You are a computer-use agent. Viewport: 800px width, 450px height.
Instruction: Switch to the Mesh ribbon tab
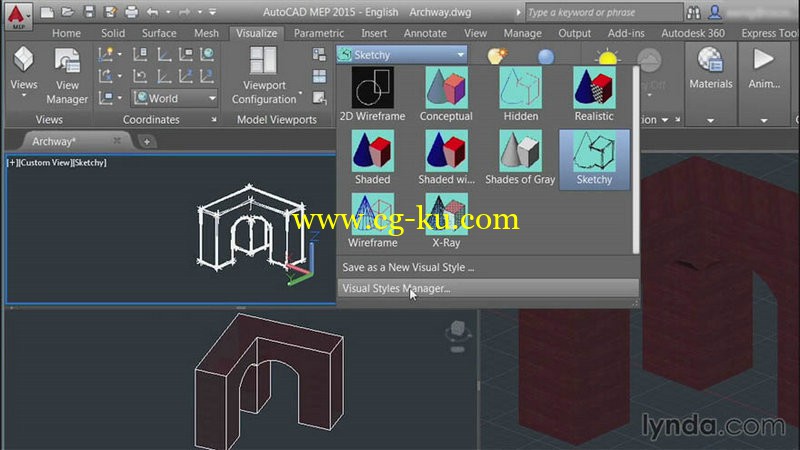tap(206, 33)
